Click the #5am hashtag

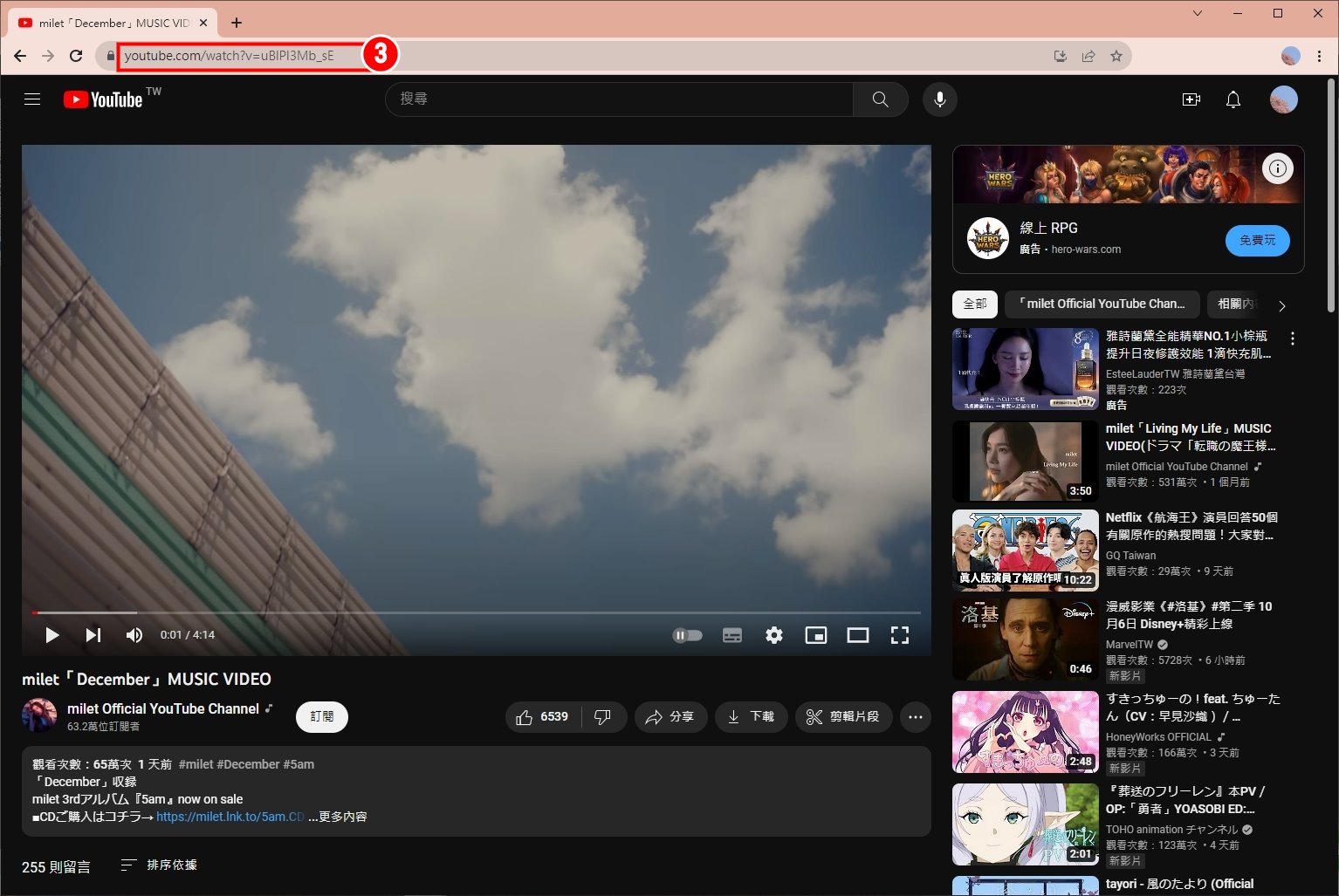[299, 764]
